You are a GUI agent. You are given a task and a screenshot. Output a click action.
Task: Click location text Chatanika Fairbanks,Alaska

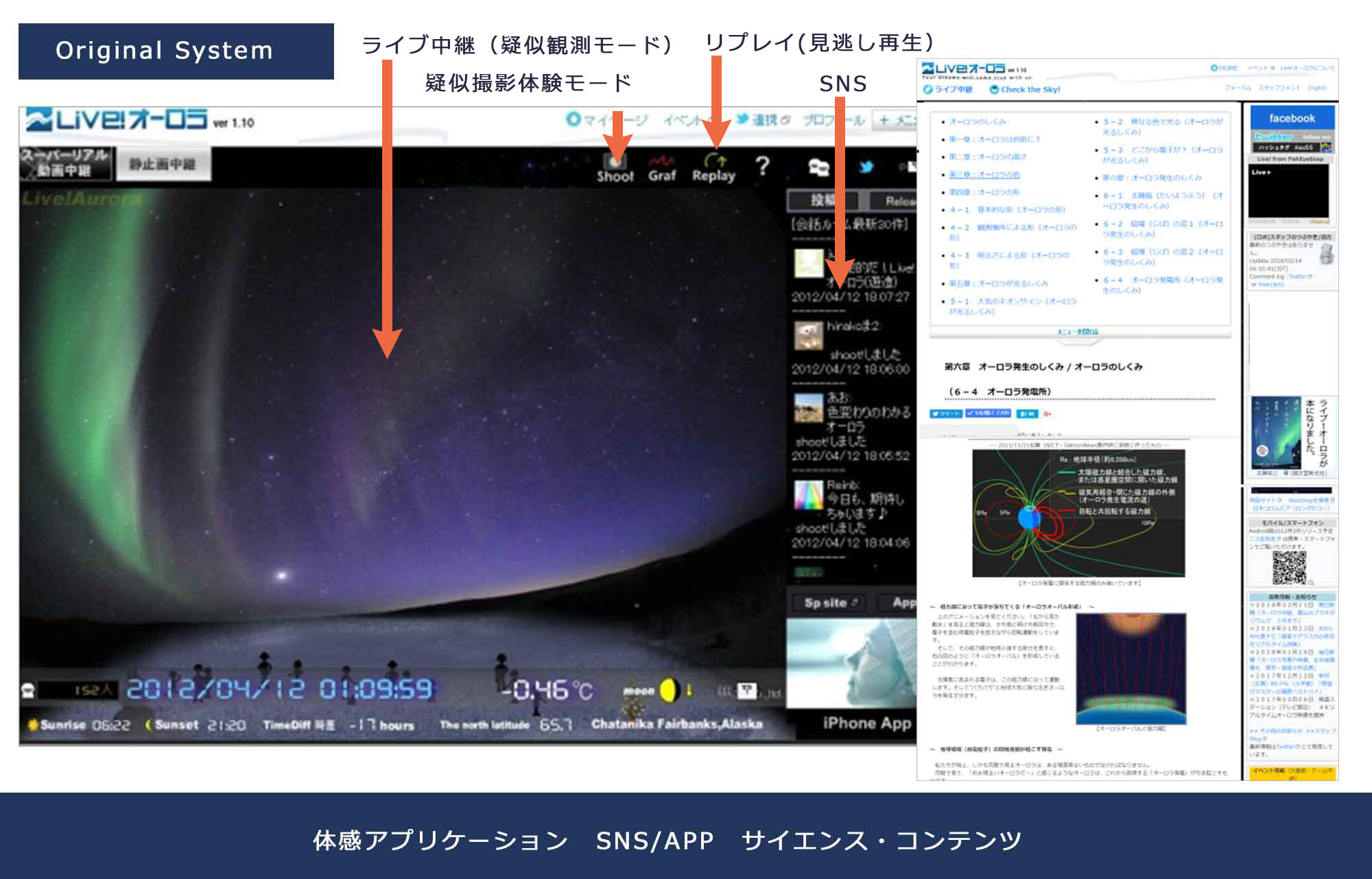676,724
